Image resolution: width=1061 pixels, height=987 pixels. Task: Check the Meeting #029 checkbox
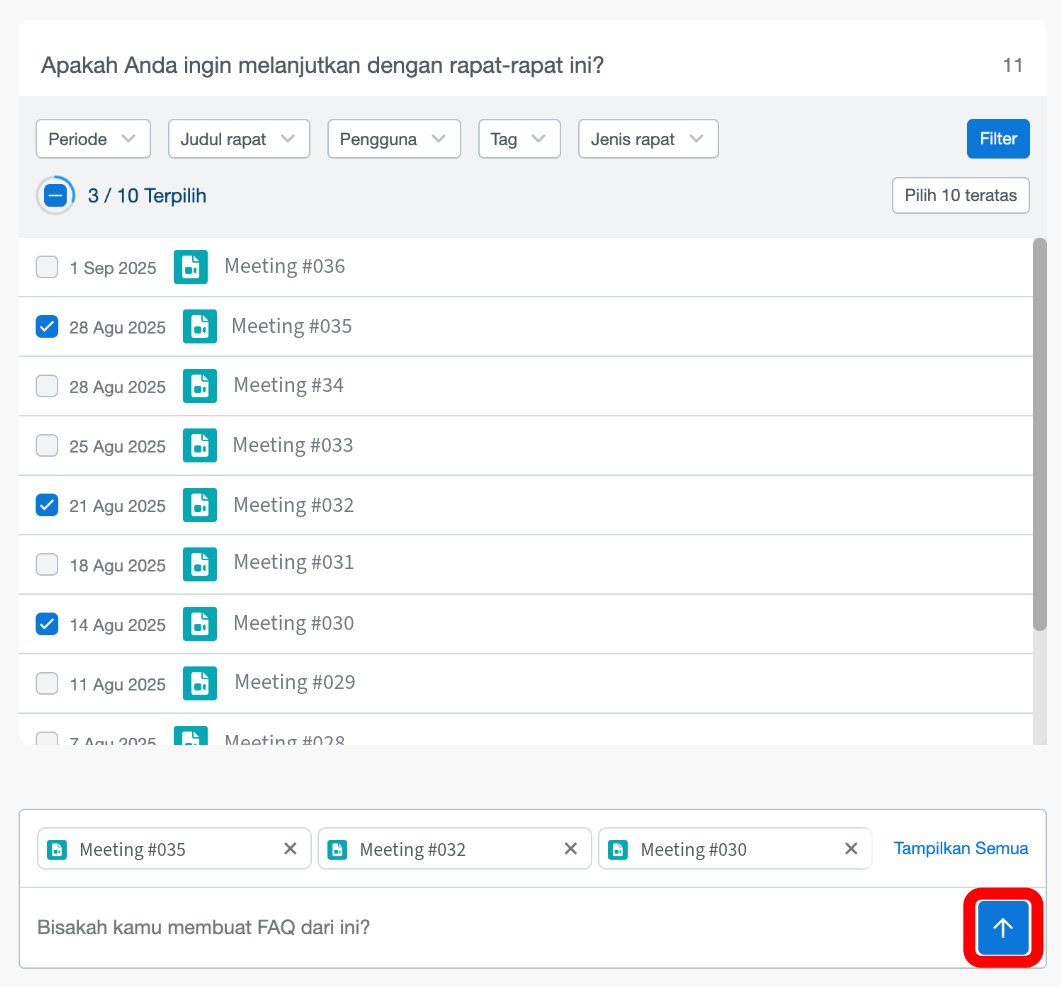(x=47, y=683)
